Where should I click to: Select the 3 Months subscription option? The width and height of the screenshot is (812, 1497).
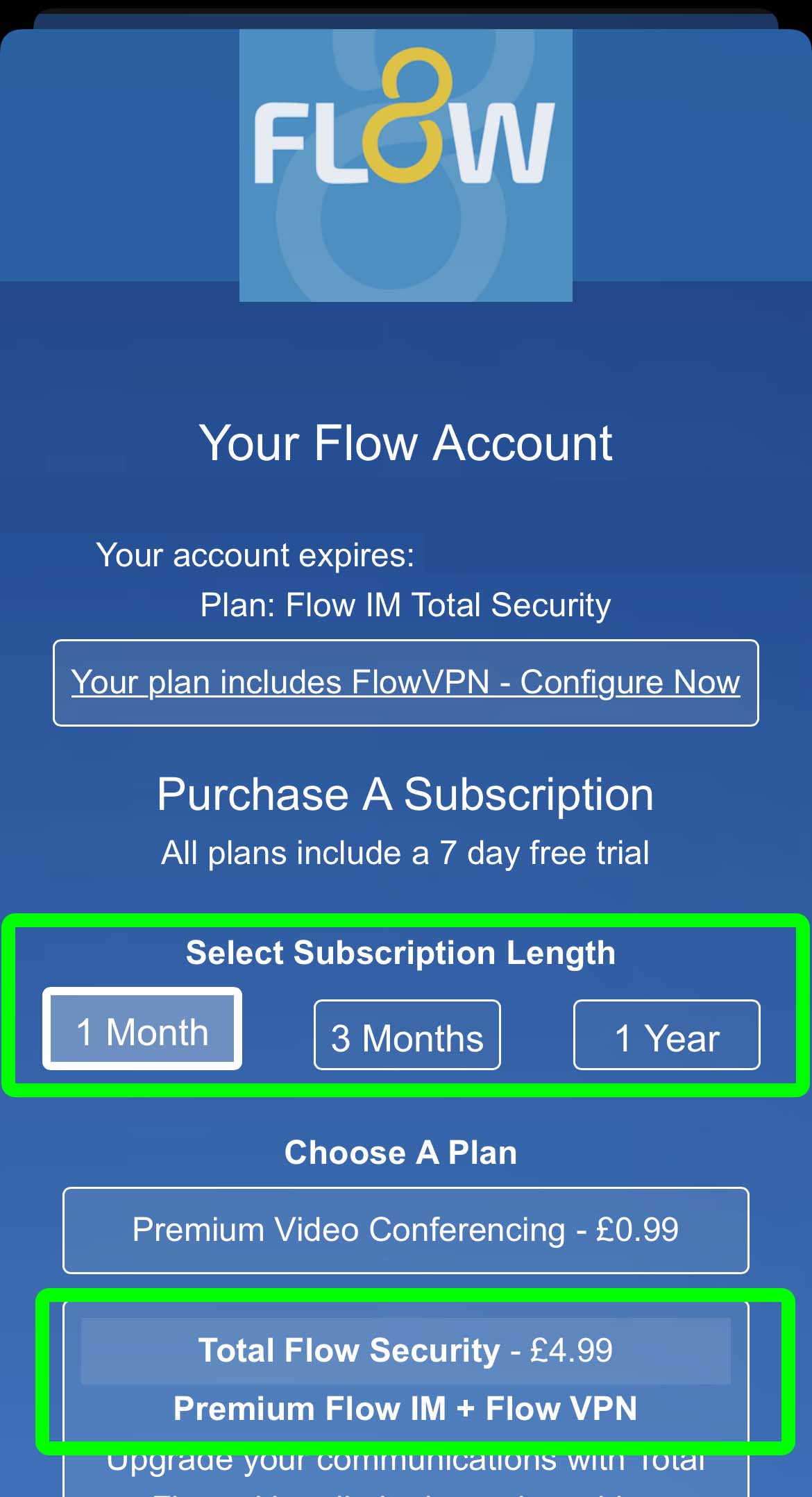pos(406,1035)
